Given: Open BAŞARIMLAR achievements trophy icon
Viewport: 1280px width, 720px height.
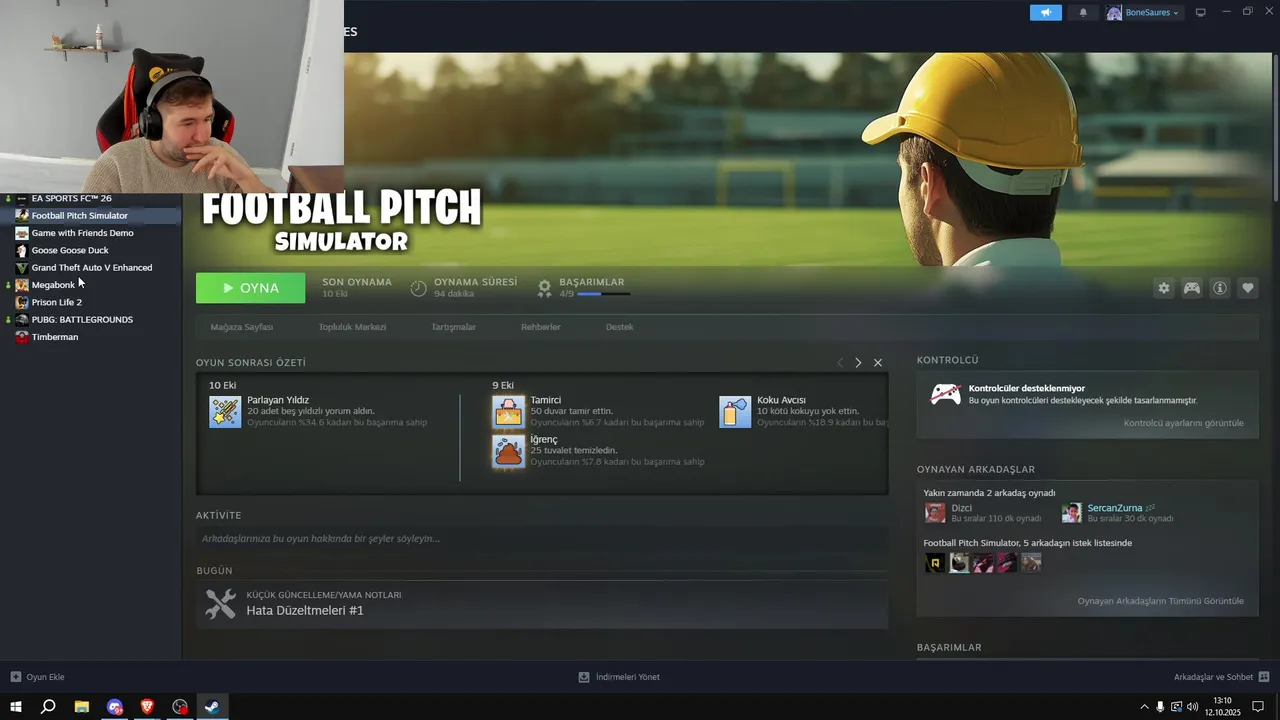Looking at the screenshot, I should pyautogui.click(x=544, y=288).
